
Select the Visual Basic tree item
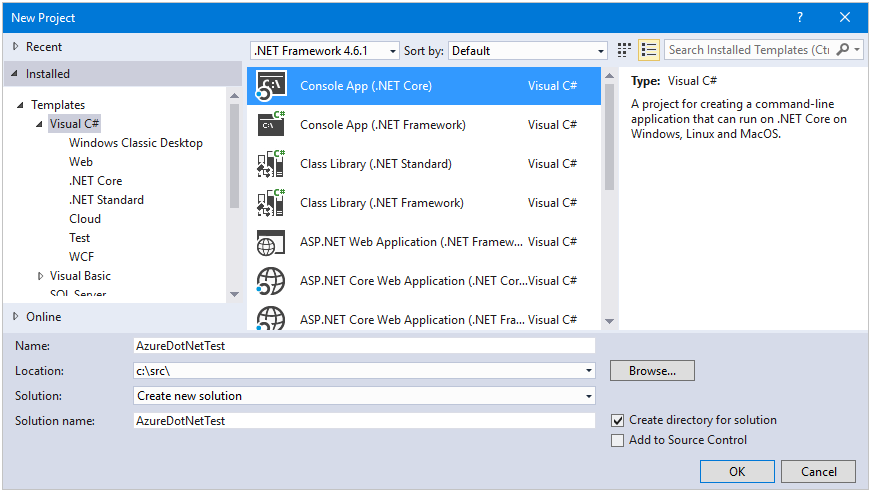point(80,276)
